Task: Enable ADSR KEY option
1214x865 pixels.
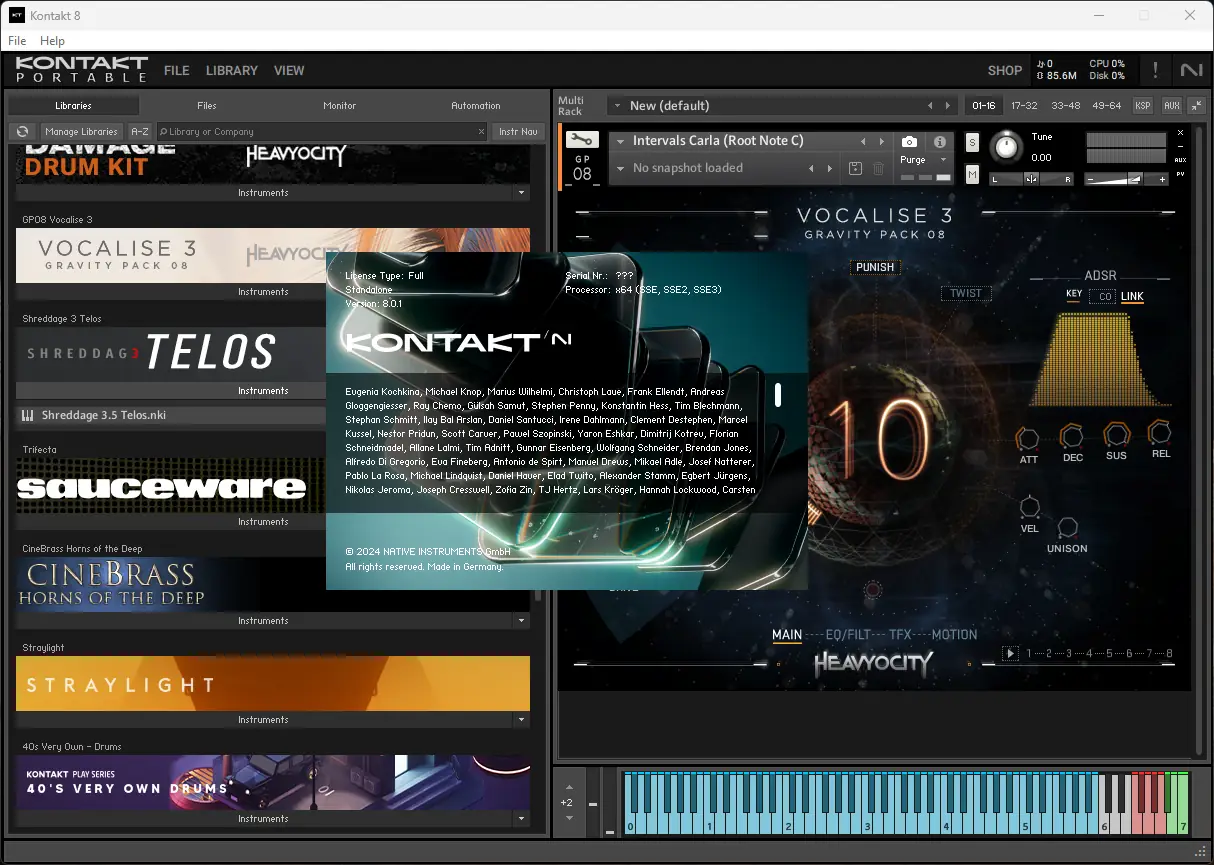Action: (x=1074, y=295)
